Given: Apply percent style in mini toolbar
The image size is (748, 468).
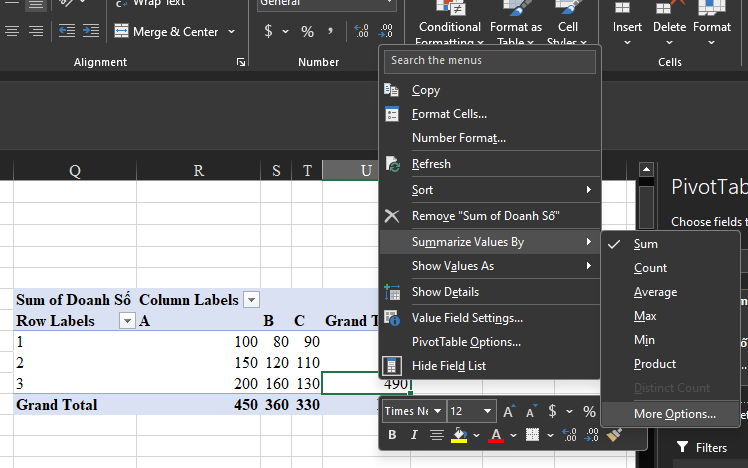Looking at the screenshot, I should [x=589, y=411].
